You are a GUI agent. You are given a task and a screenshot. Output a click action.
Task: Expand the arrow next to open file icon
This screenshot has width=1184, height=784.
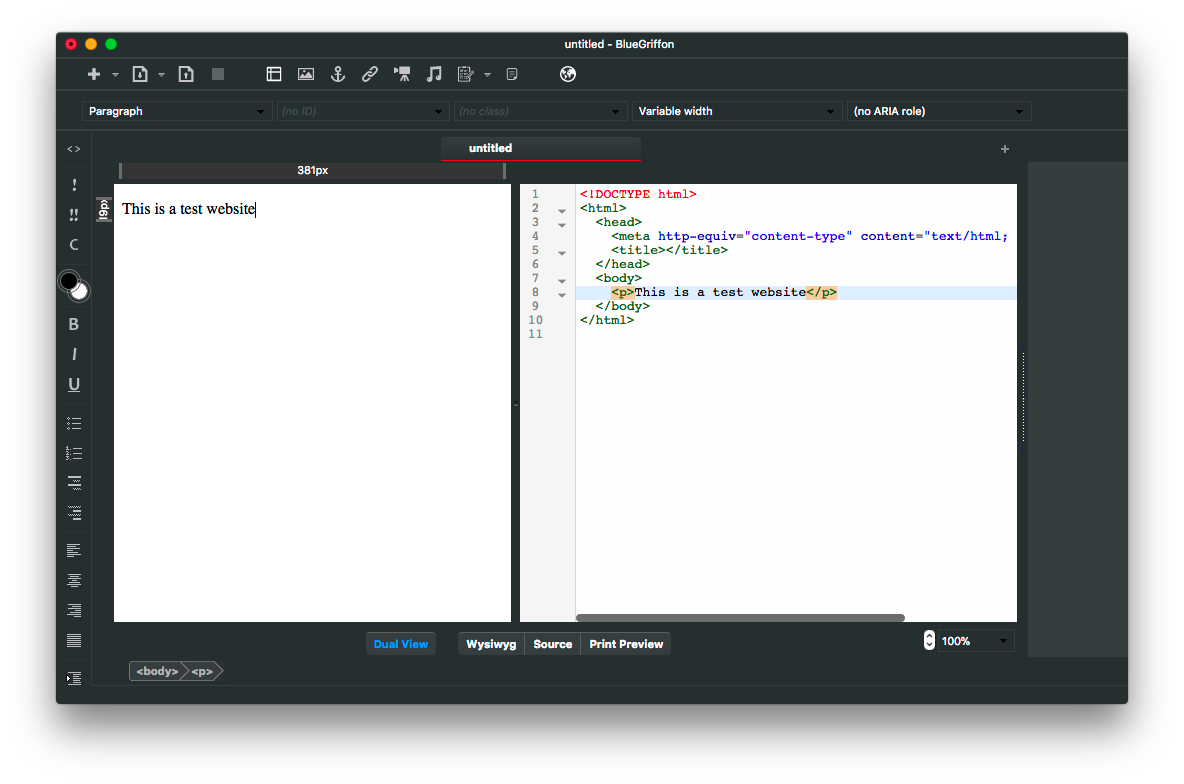(162, 75)
